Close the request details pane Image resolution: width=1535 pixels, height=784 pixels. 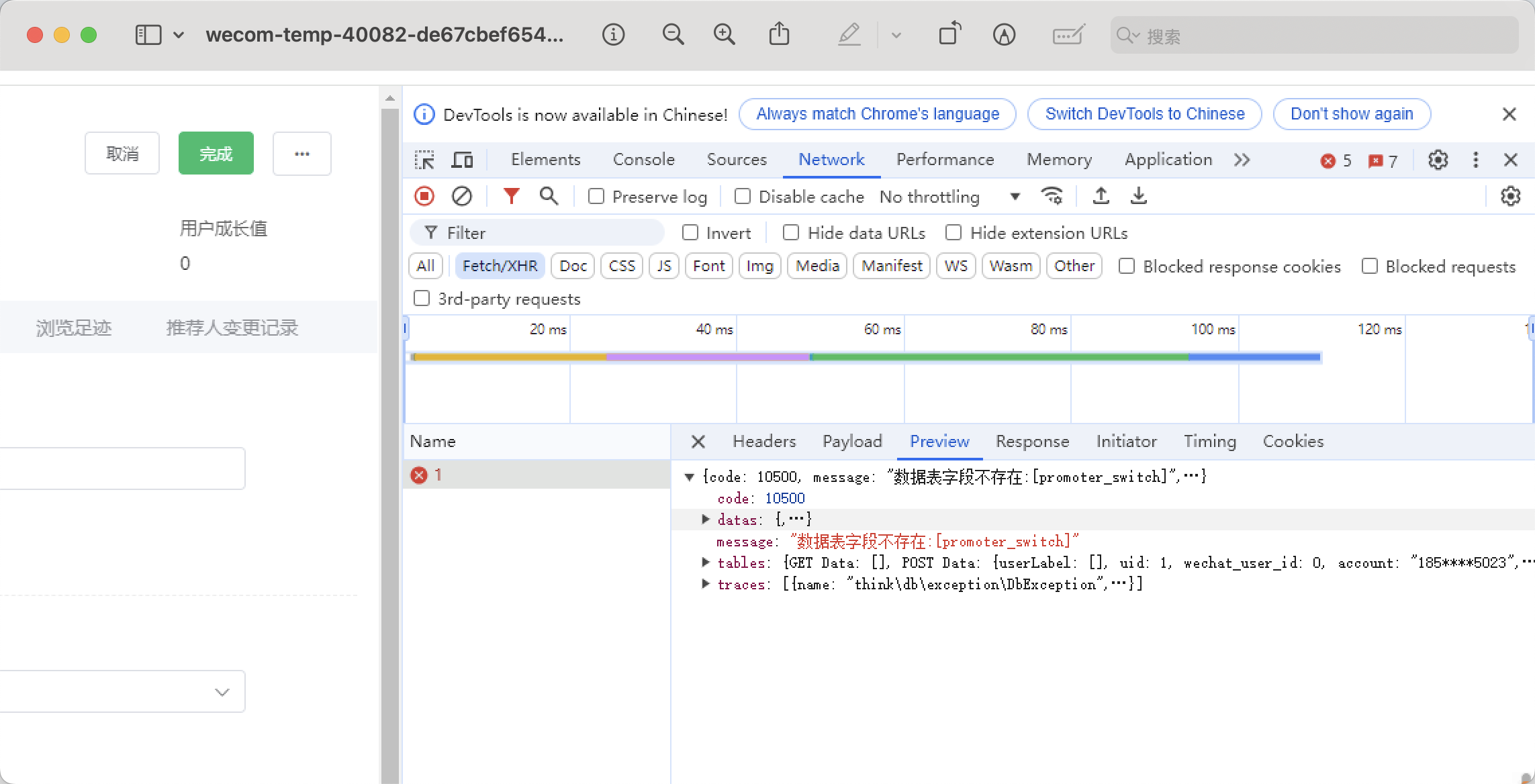(x=698, y=442)
